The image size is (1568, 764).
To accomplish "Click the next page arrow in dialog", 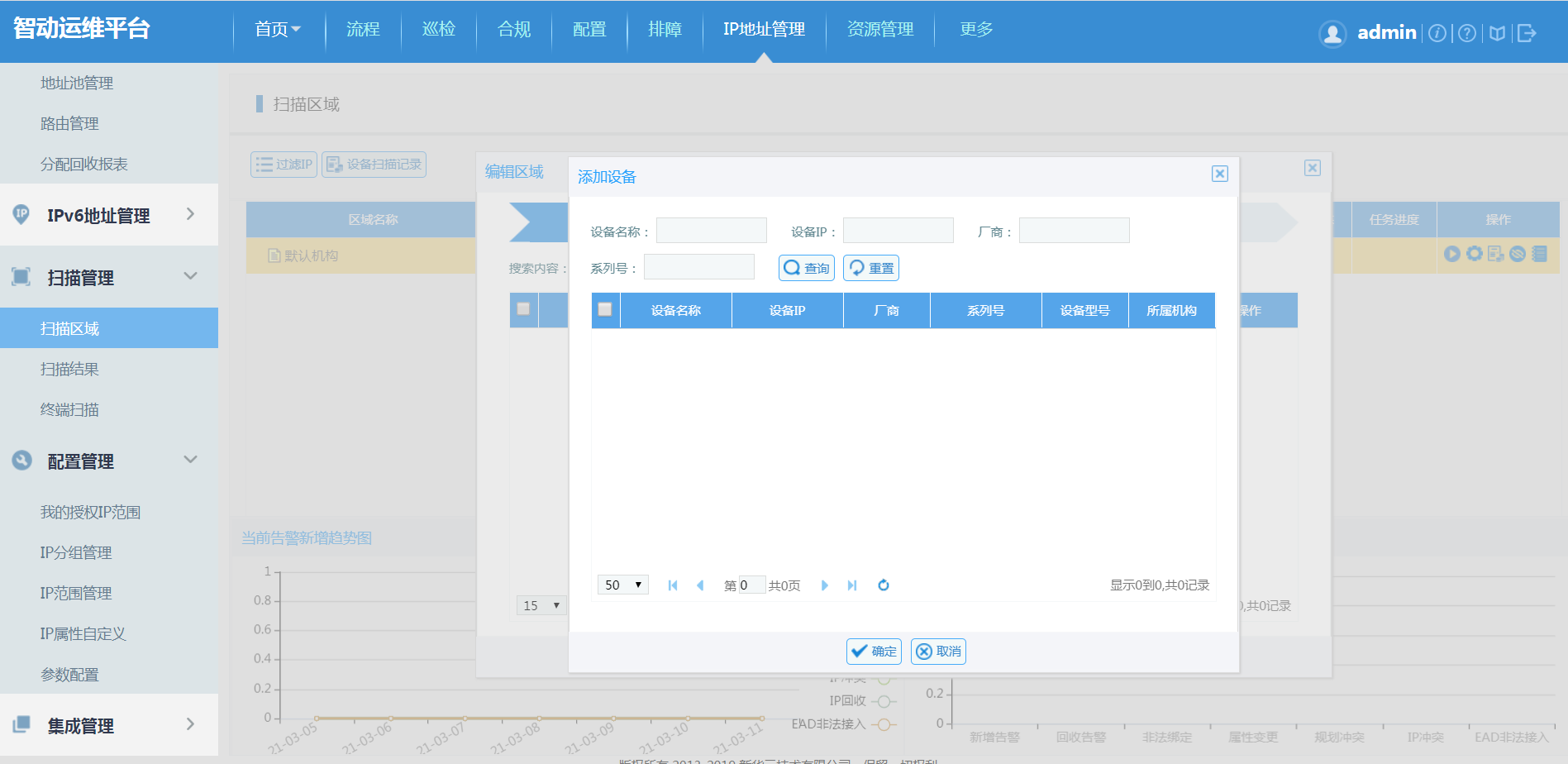I will [824, 585].
